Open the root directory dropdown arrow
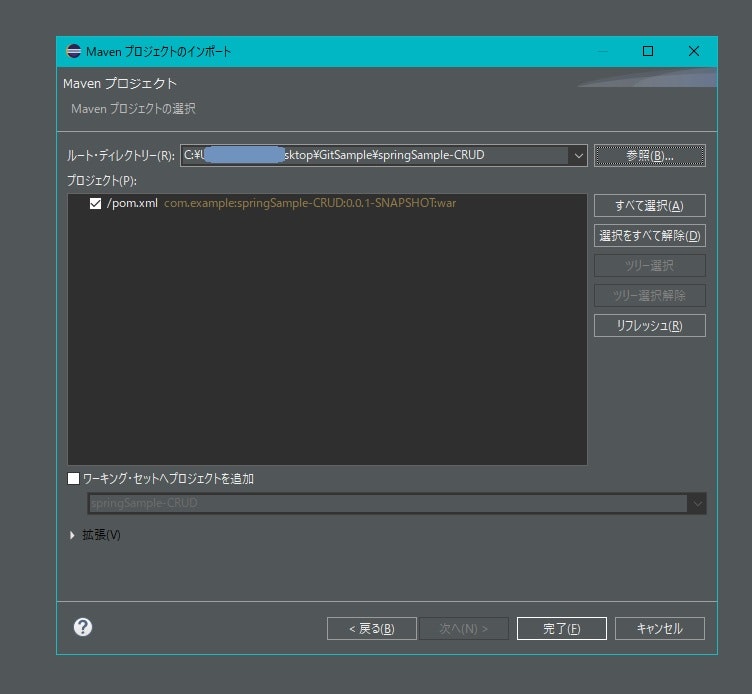 point(578,155)
